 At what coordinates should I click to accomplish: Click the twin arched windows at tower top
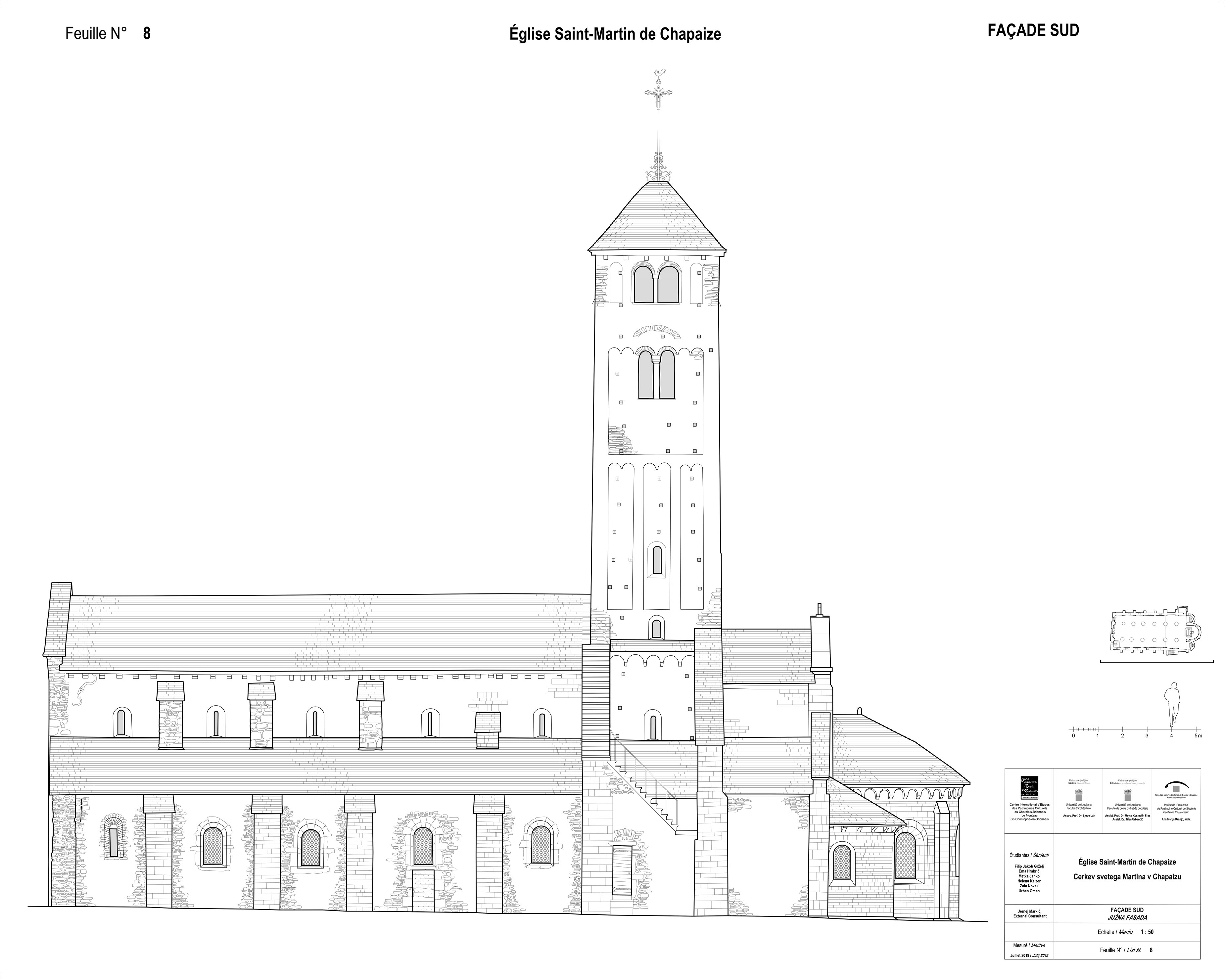coord(657,284)
